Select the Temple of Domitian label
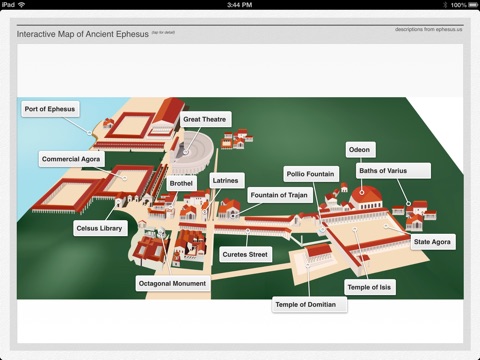Viewport: 480px width, 360px height. [309, 304]
